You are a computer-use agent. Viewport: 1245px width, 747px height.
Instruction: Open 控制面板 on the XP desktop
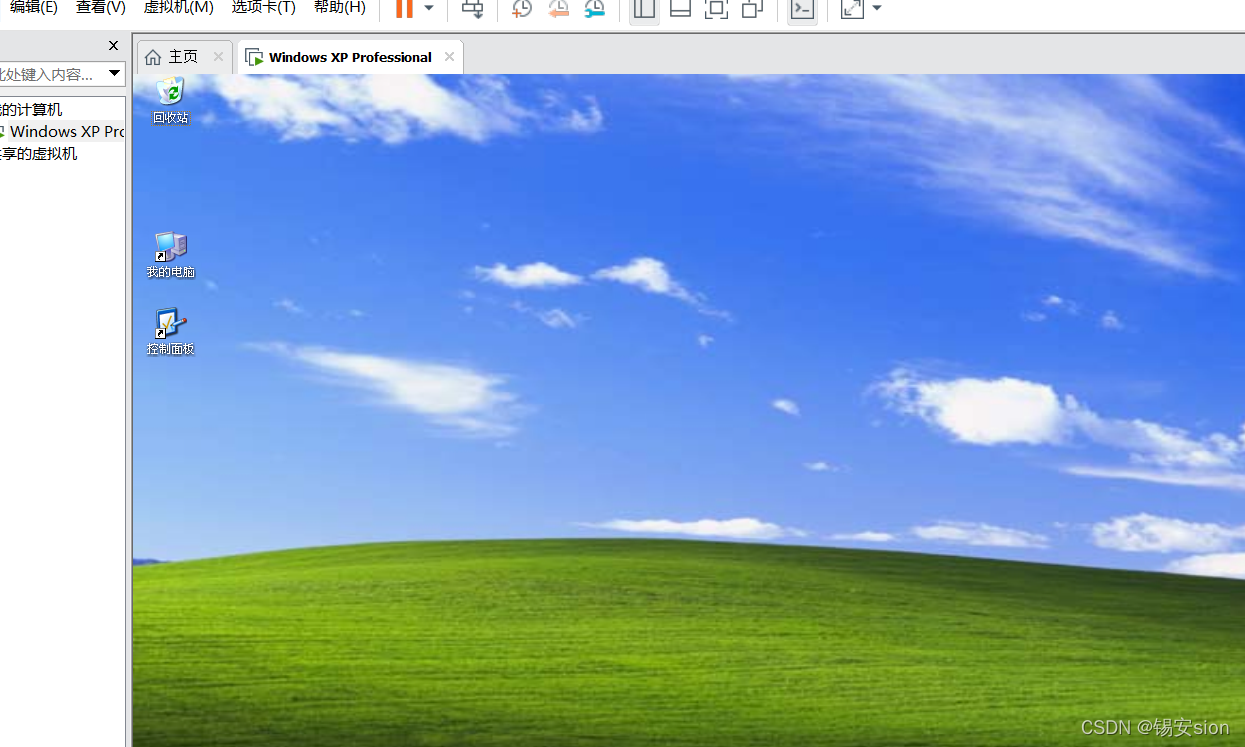click(x=170, y=328)
